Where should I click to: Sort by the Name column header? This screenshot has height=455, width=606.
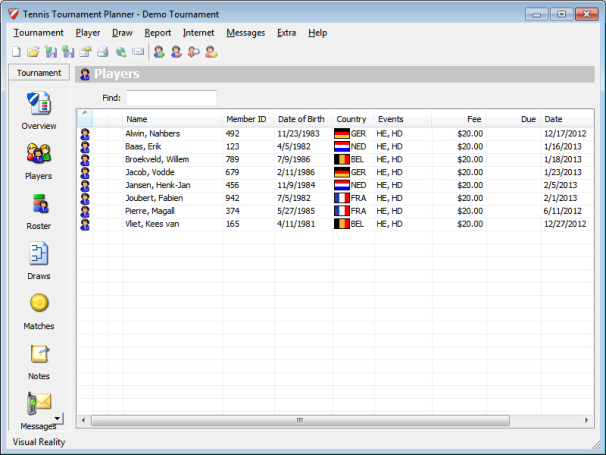coord(173,119)
